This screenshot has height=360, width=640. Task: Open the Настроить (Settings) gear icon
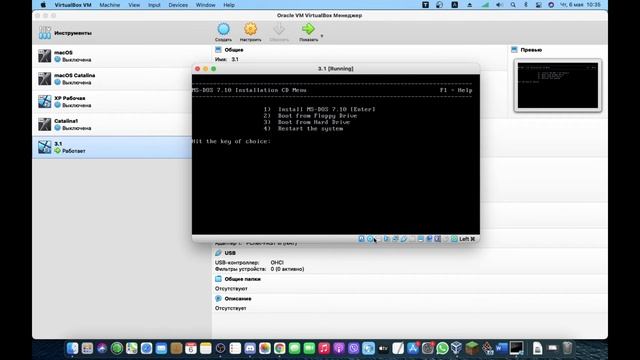(250, 32)
